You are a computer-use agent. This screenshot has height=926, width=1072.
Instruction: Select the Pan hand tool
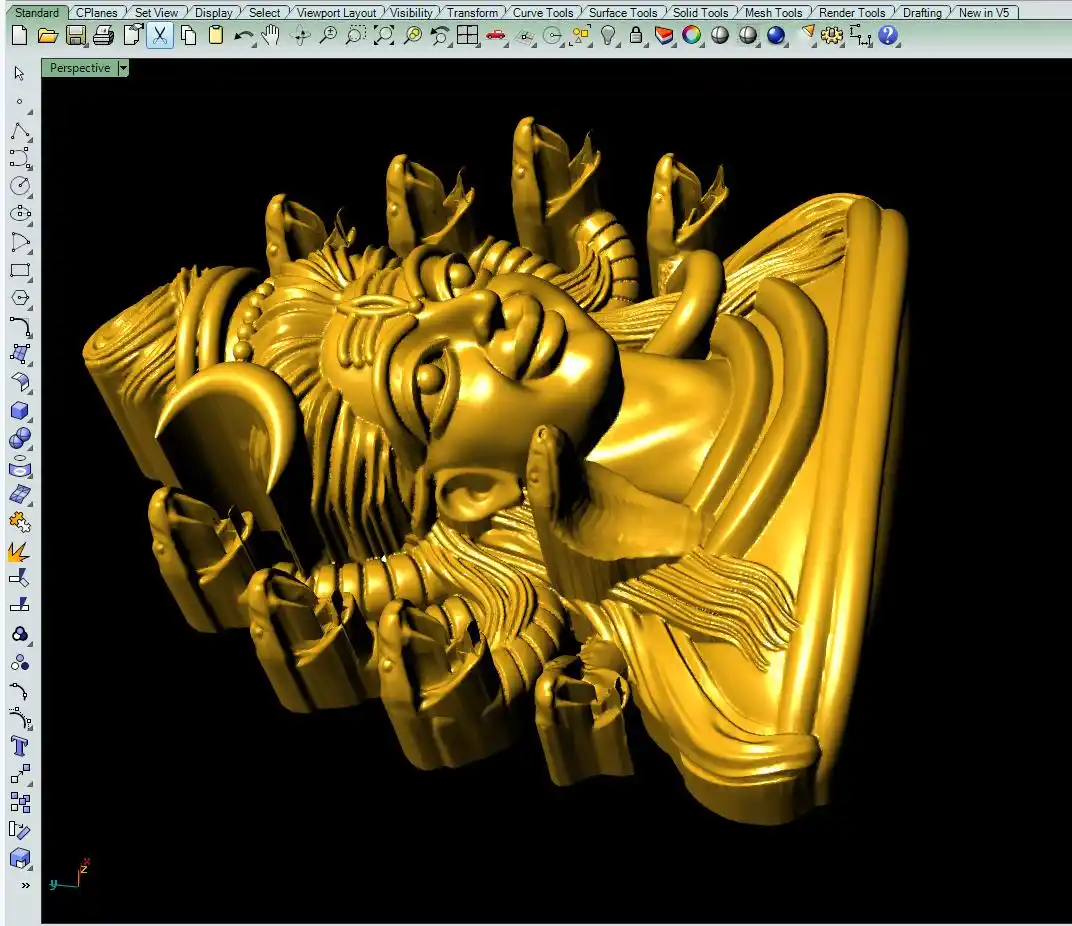pos(271,36)
